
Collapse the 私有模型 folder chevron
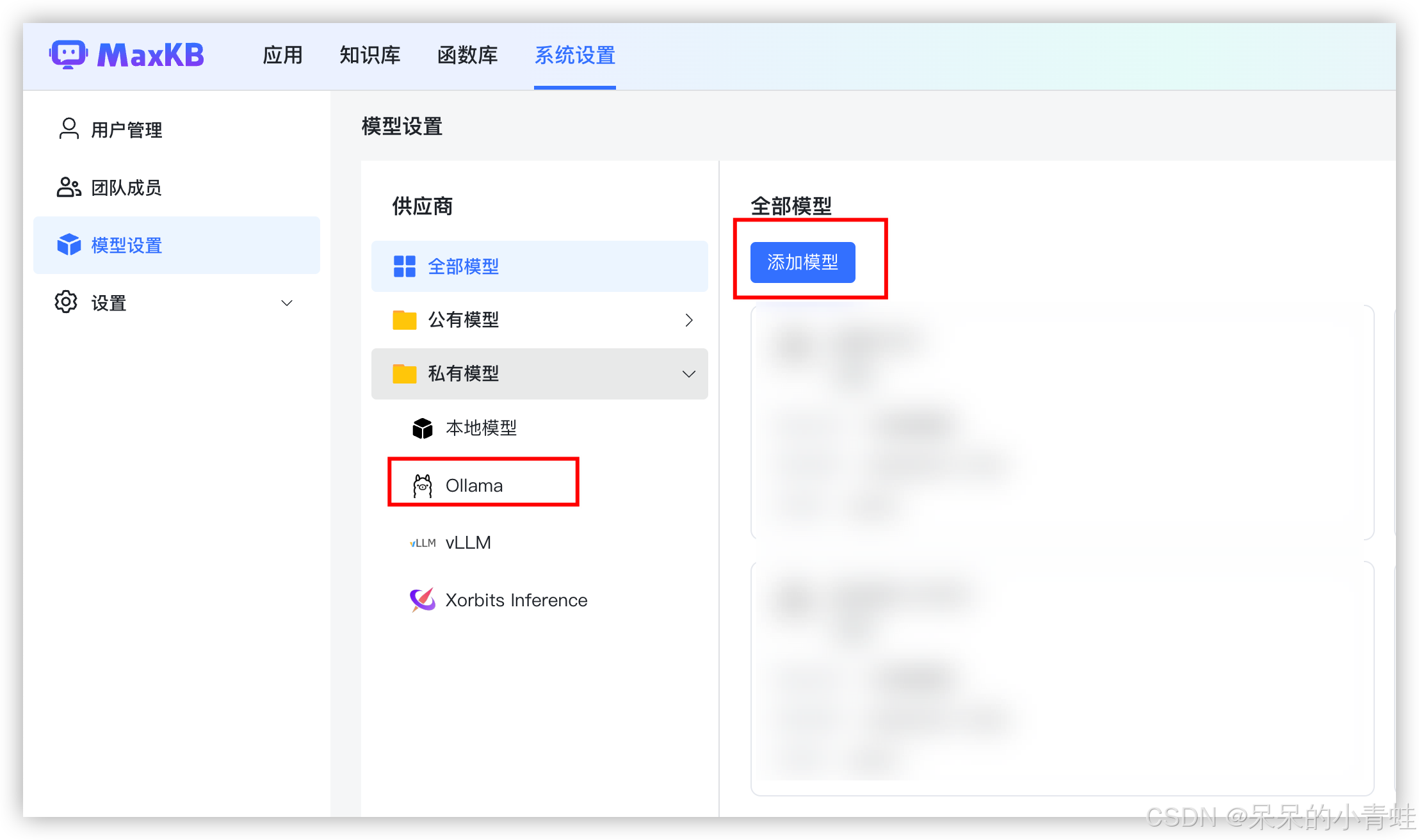click(x=689, y=374)
